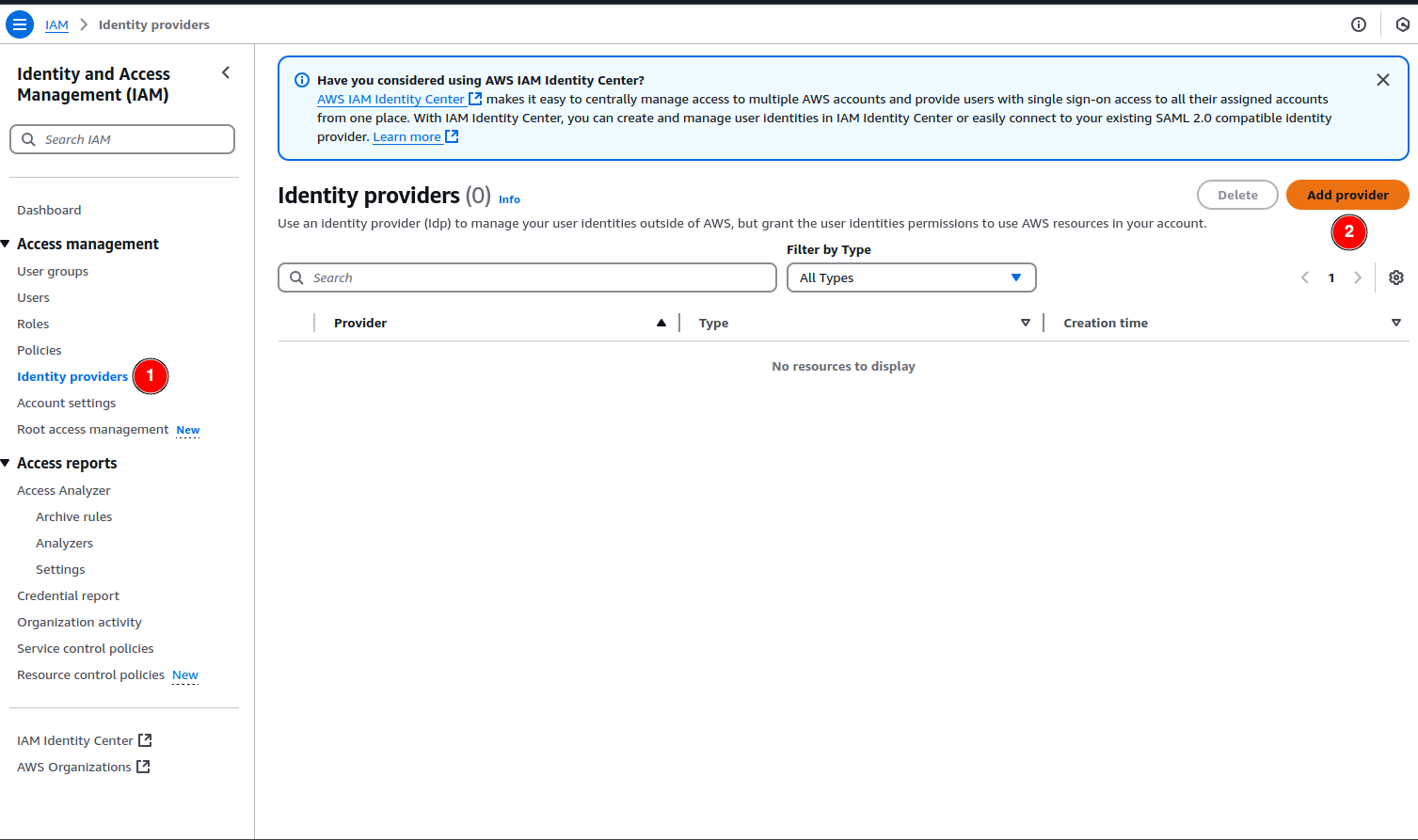Navigate to Users
Screen dimensions: 1418x840
point(33,297)
